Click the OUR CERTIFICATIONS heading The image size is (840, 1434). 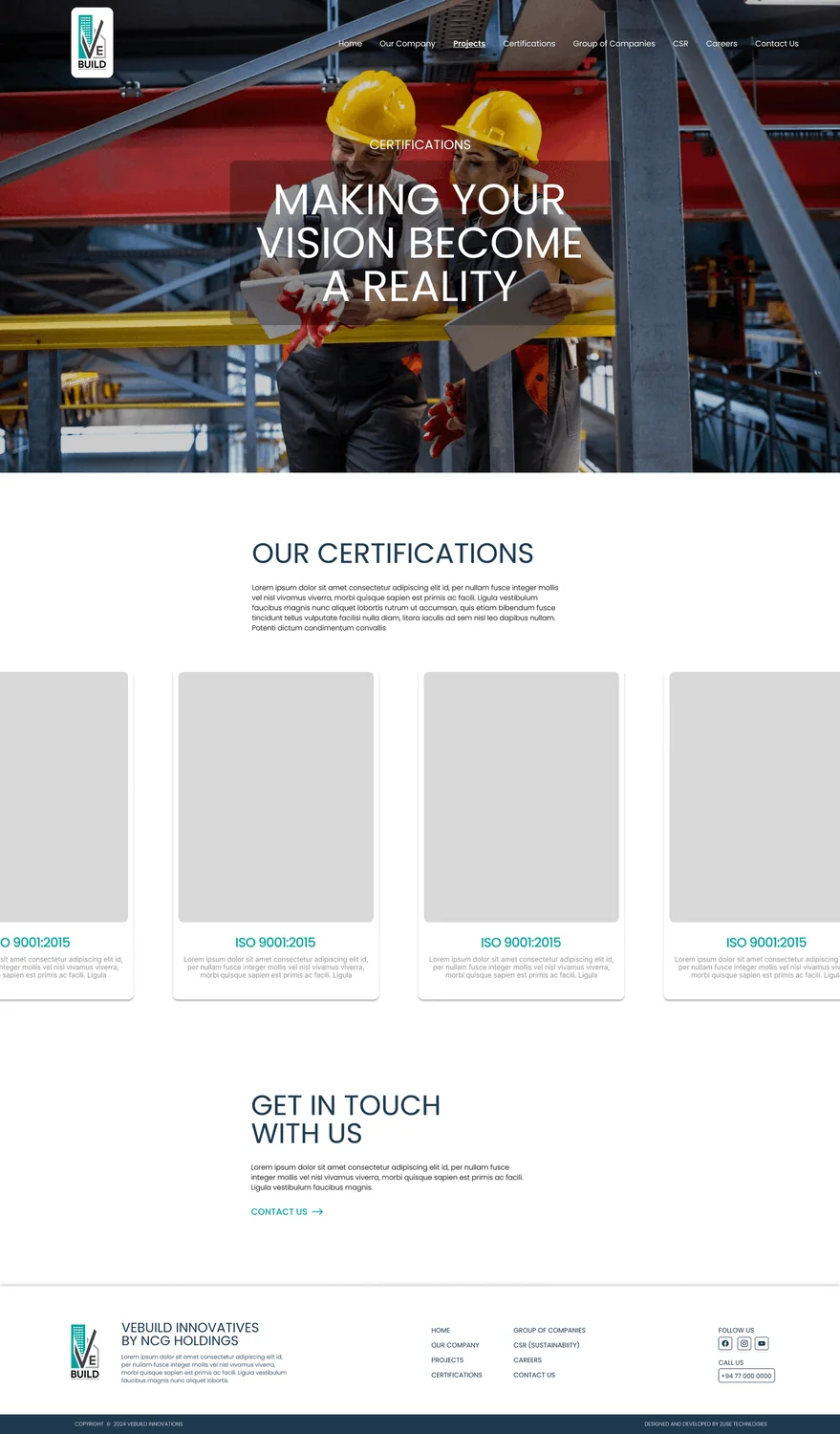tap(393, 554)
